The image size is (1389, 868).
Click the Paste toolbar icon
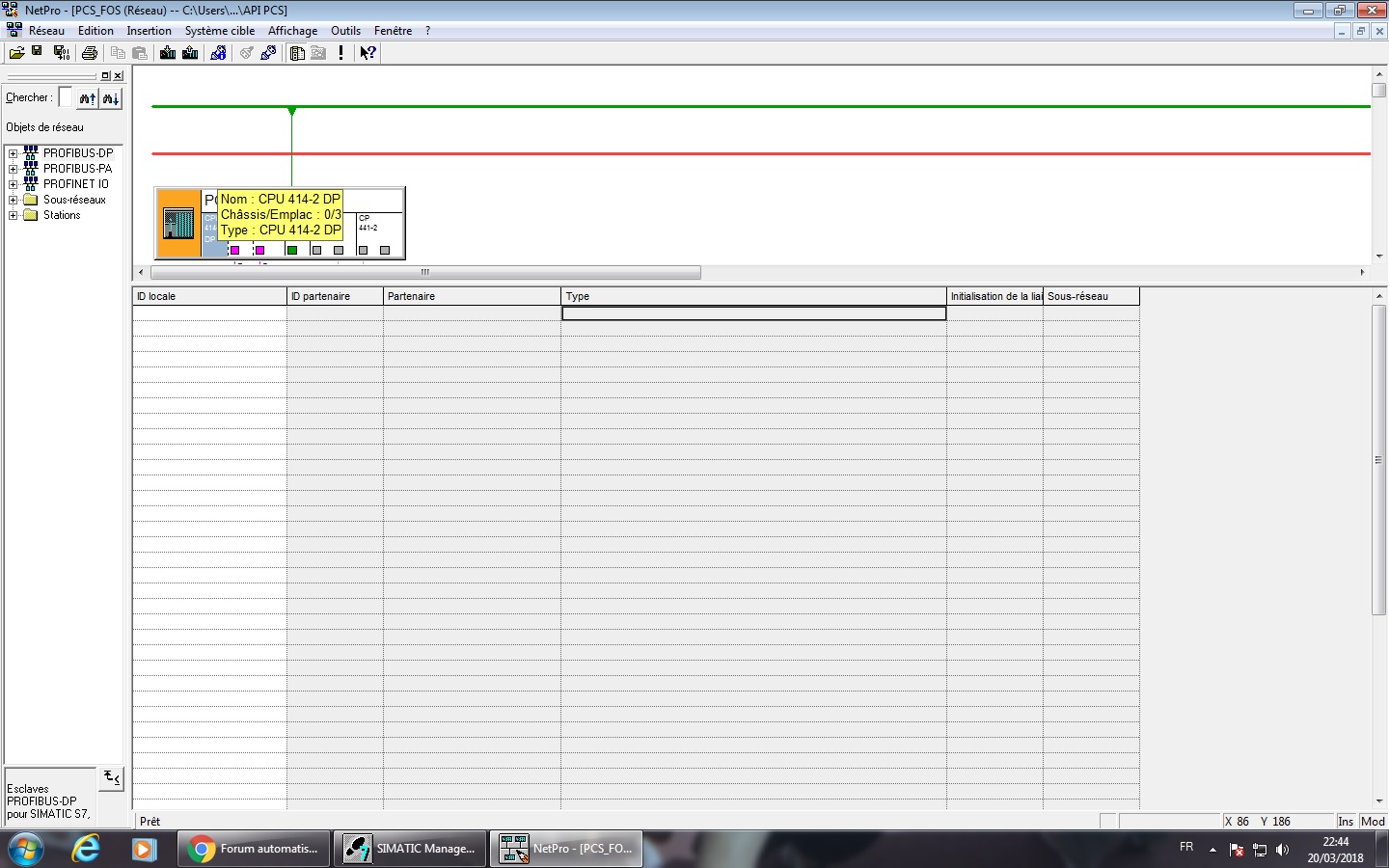140,53
